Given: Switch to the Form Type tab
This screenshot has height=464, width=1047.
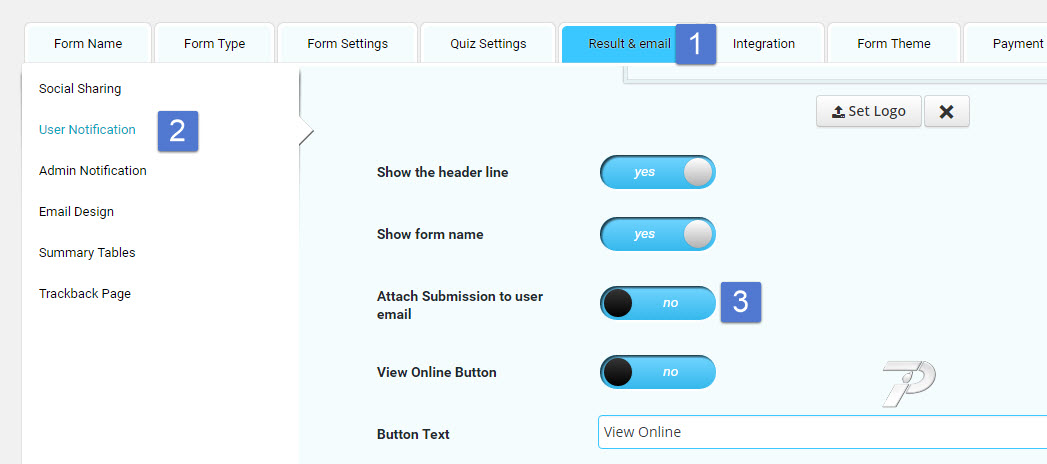Looking at the screenshot, I should (214, 44).
